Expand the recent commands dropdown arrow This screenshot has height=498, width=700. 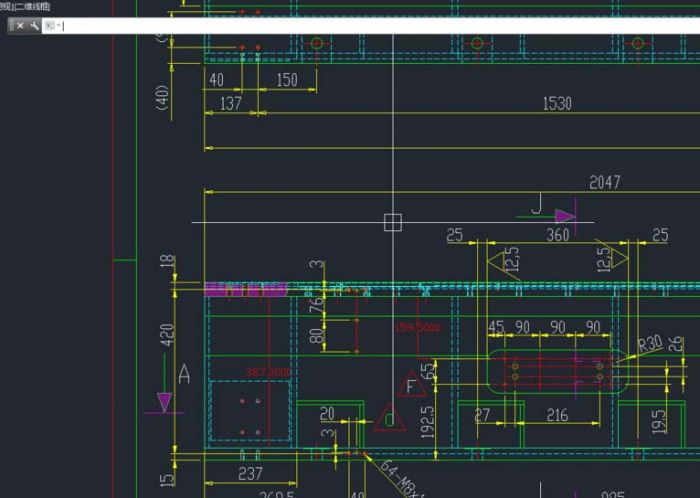(58, 26)
